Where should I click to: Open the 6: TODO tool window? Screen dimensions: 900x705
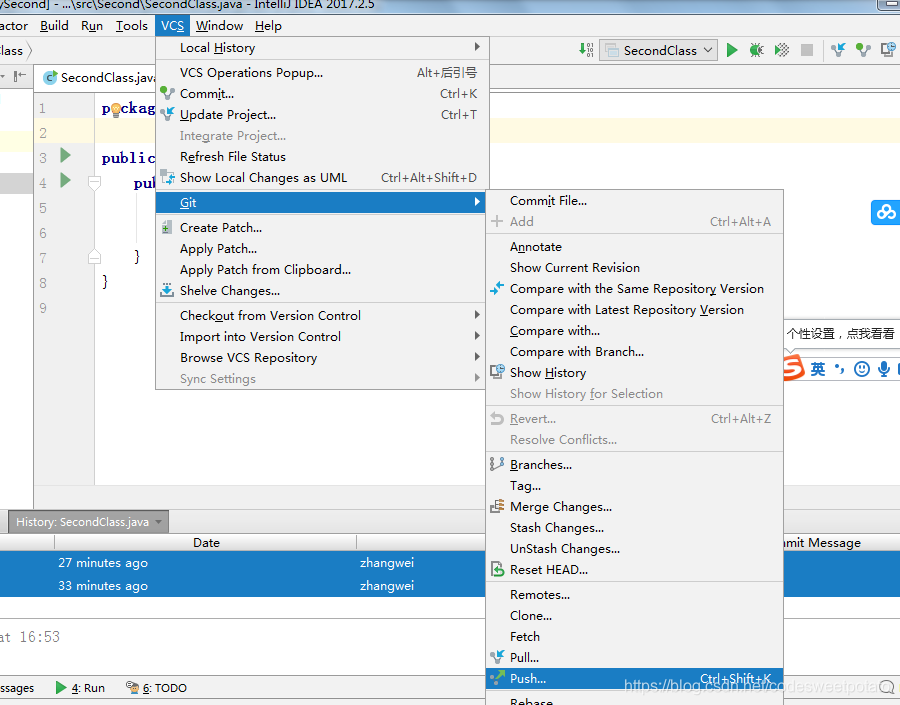click(157, 688)
